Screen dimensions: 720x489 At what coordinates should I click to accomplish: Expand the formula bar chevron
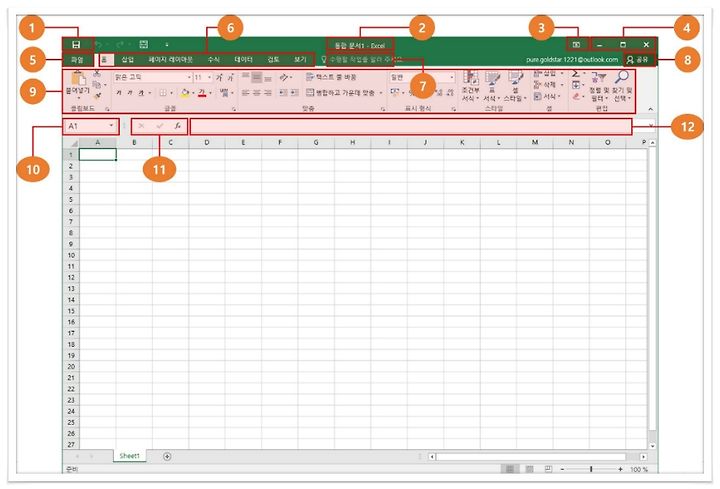[x=651, y=125]
